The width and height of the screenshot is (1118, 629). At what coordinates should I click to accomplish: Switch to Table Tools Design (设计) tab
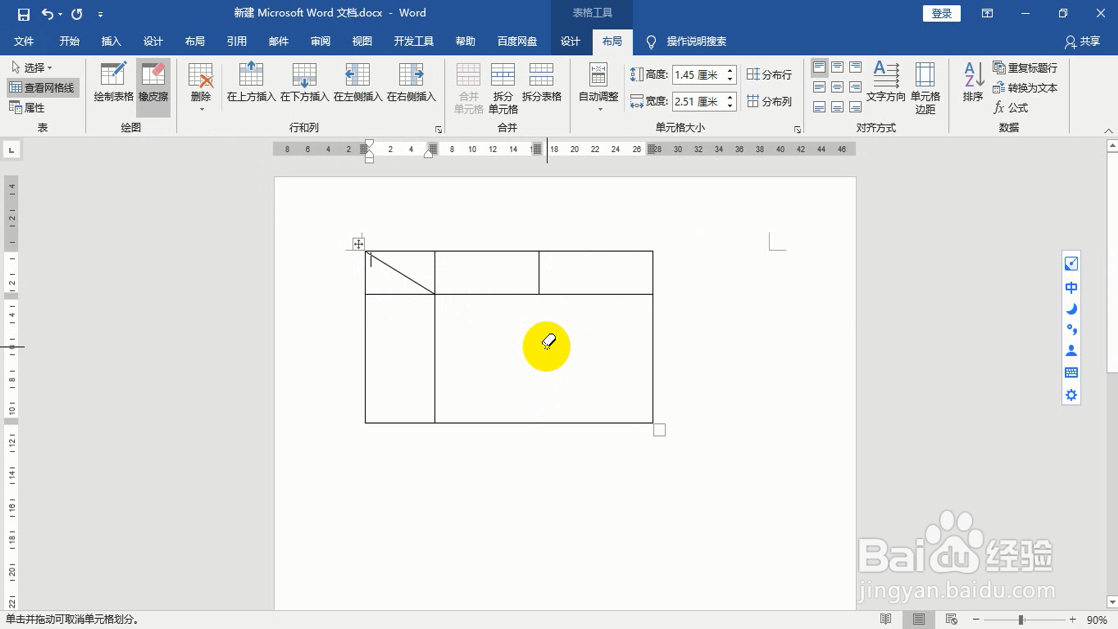click(570, 41)
